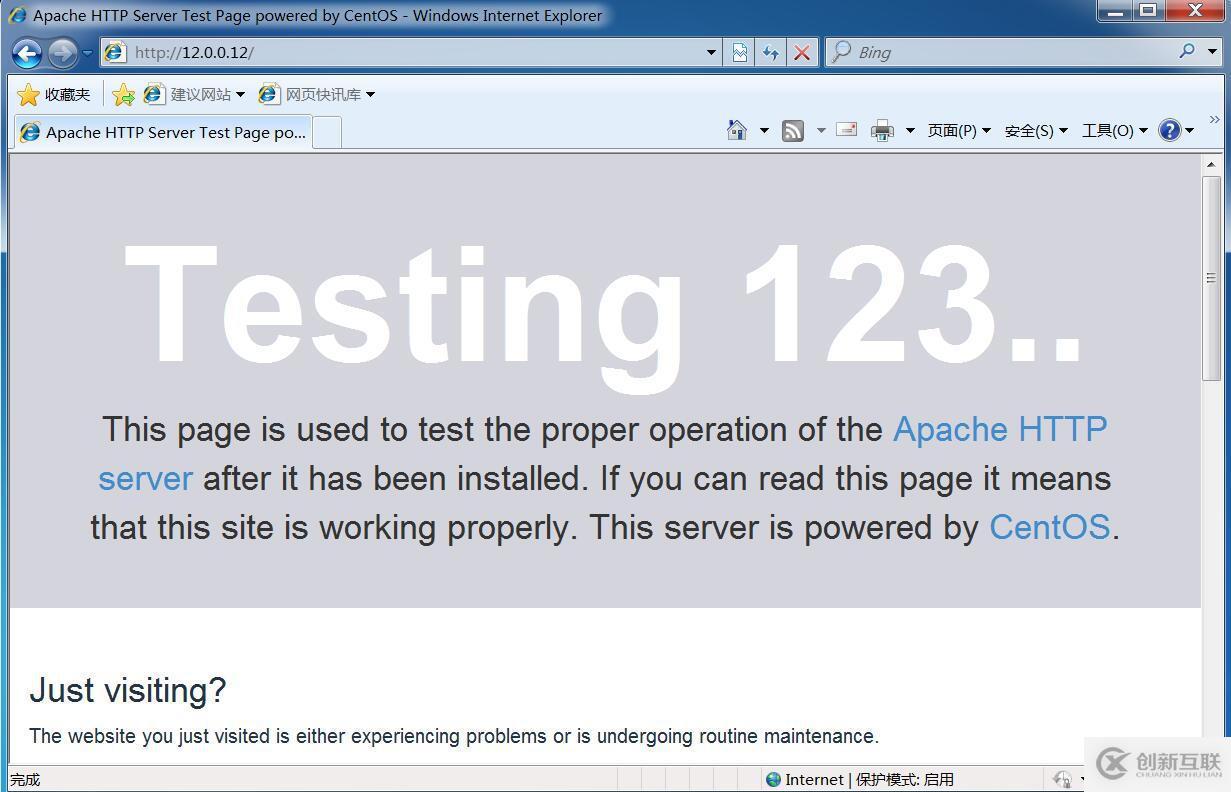Viewport: 1231px width, 792px height.
Task: Click the vertical scrollbar thumb
Action: click(x=1211, y=277)
